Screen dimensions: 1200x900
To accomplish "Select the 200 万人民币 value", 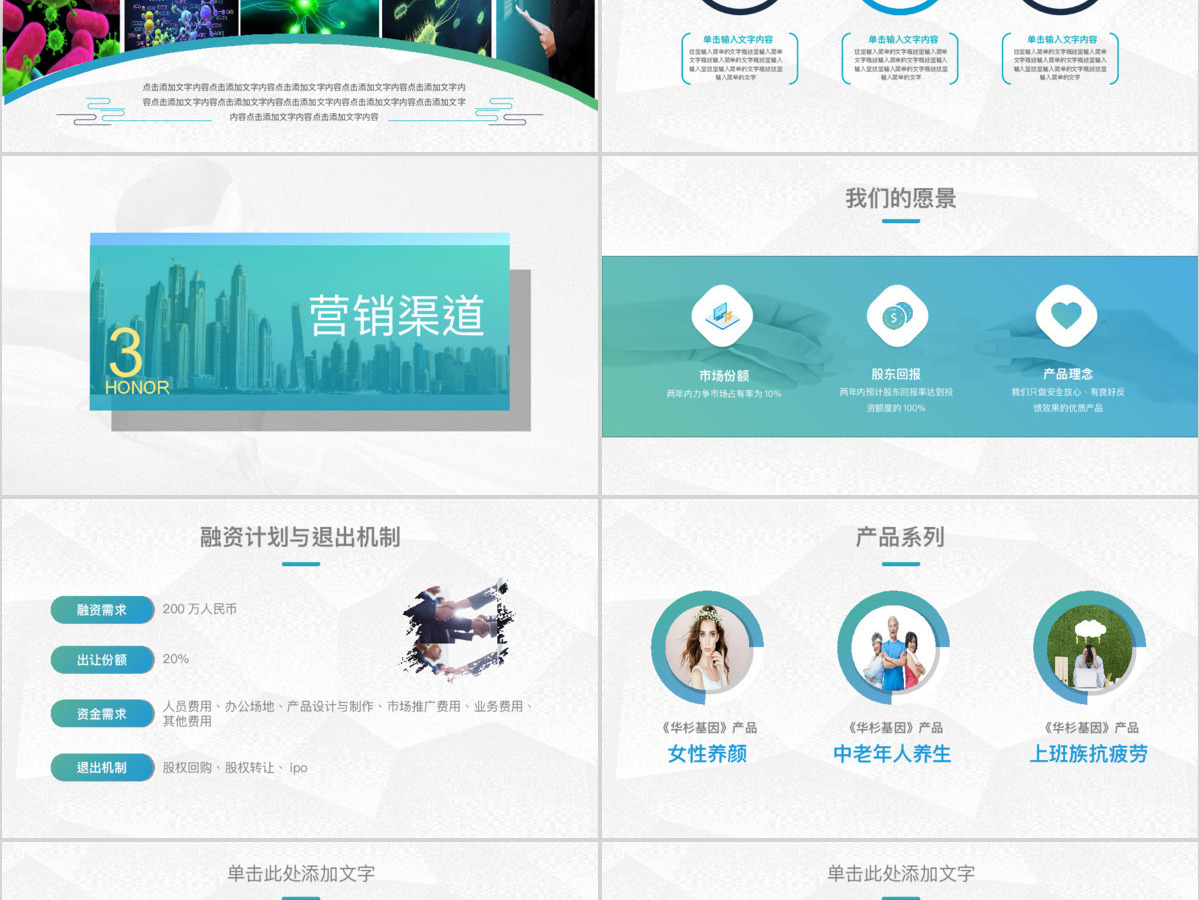I will pyautogui.click(x=200, y=609).
